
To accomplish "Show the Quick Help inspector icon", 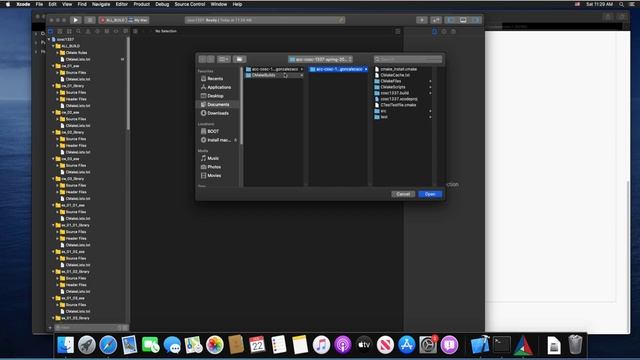I will point(453,31).
